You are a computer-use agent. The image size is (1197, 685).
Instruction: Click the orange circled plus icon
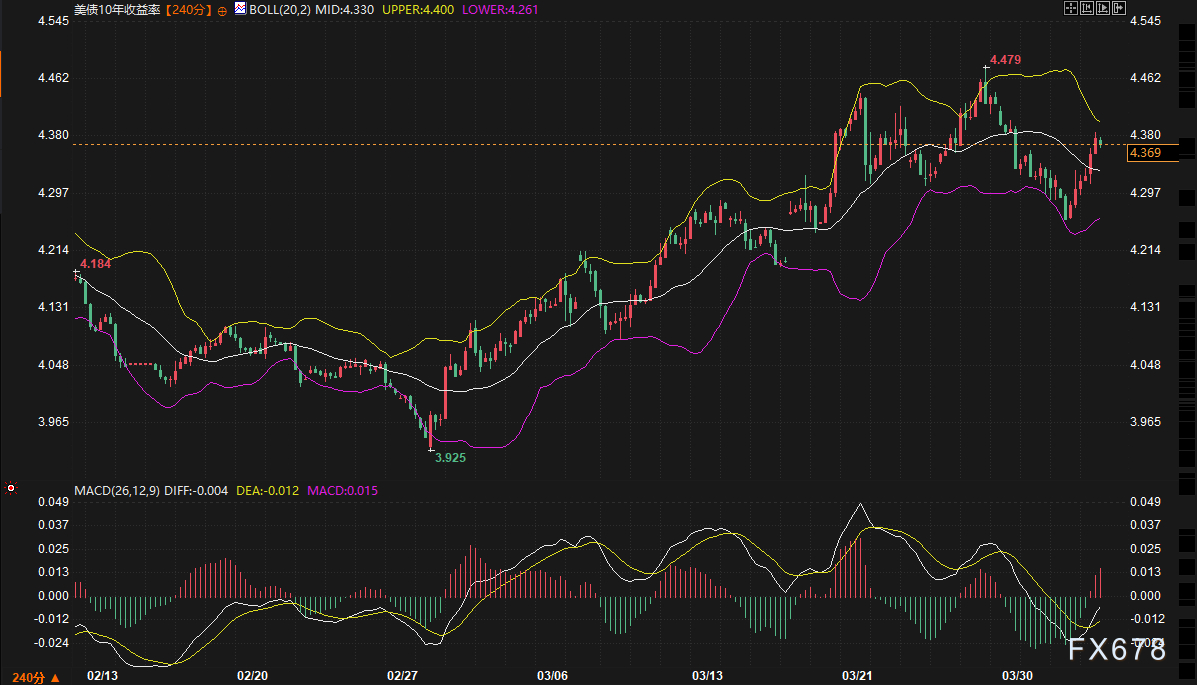pyautogui.click(x=222, y=9)
